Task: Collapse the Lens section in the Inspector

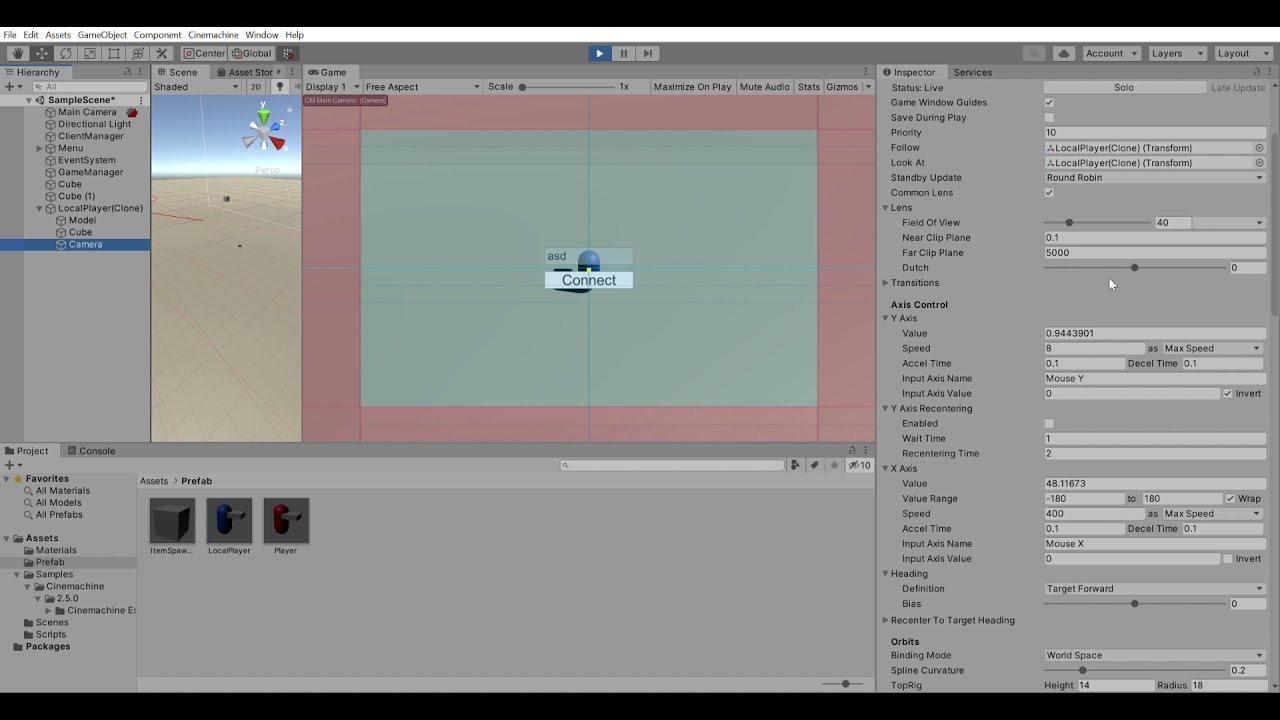Action: (885, 207)
